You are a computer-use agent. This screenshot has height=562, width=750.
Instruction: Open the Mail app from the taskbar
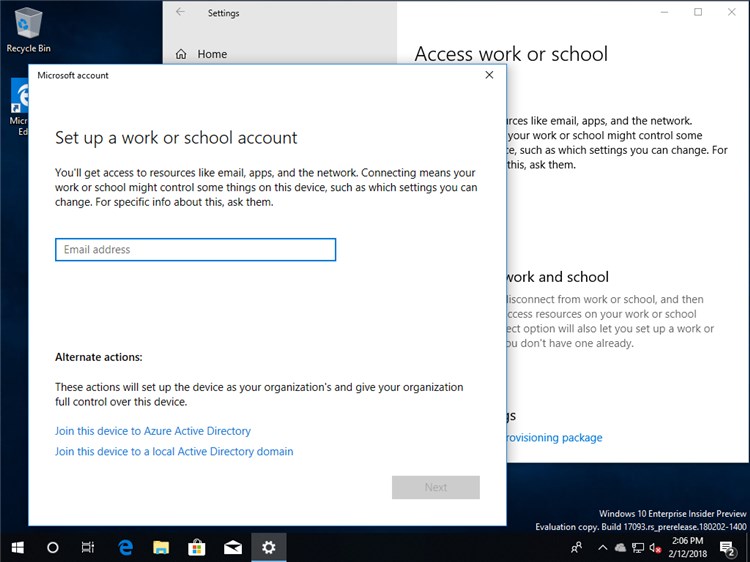pos(233,547)
